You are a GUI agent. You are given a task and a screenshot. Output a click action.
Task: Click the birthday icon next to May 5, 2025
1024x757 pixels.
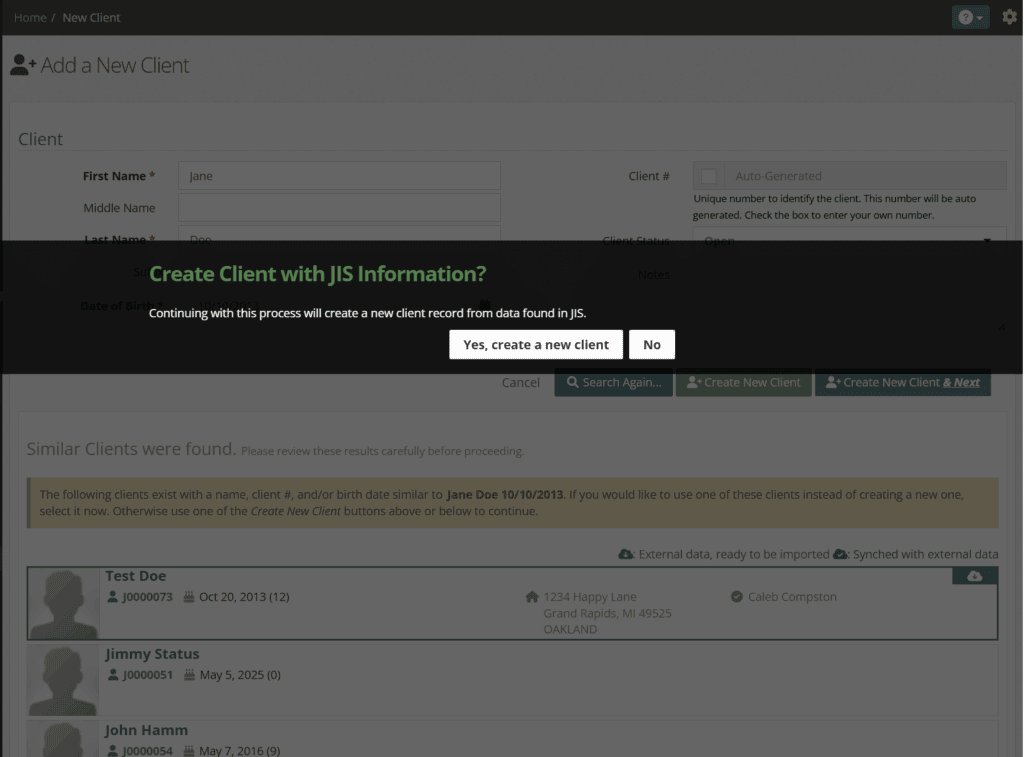click(x=188, y=675)
